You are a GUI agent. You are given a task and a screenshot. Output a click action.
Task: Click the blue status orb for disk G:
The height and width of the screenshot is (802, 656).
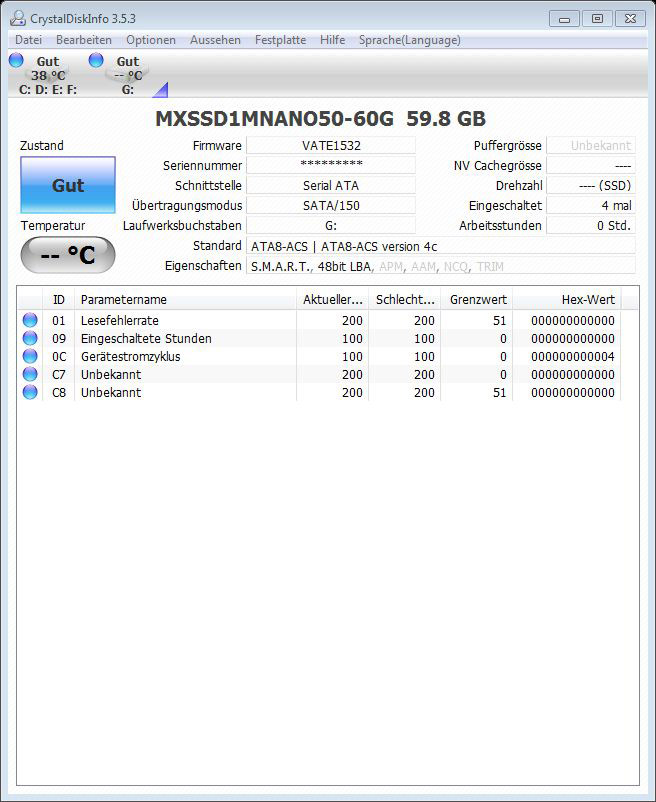tap(96, 60)
